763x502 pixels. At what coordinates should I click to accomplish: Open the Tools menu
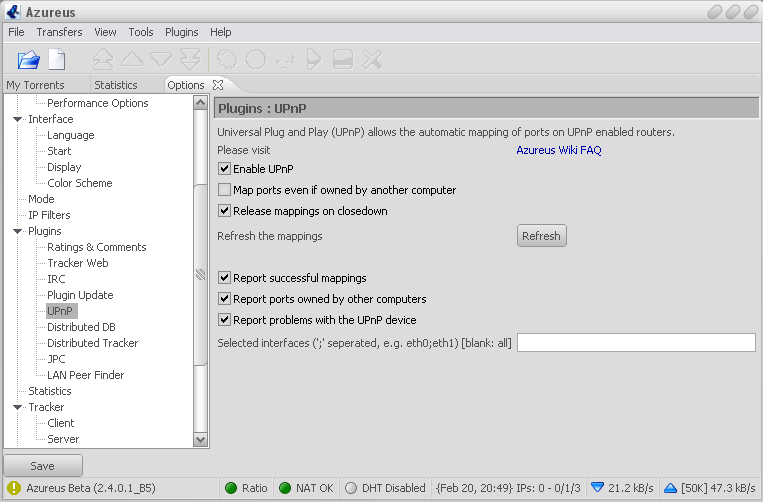(141, 32)
